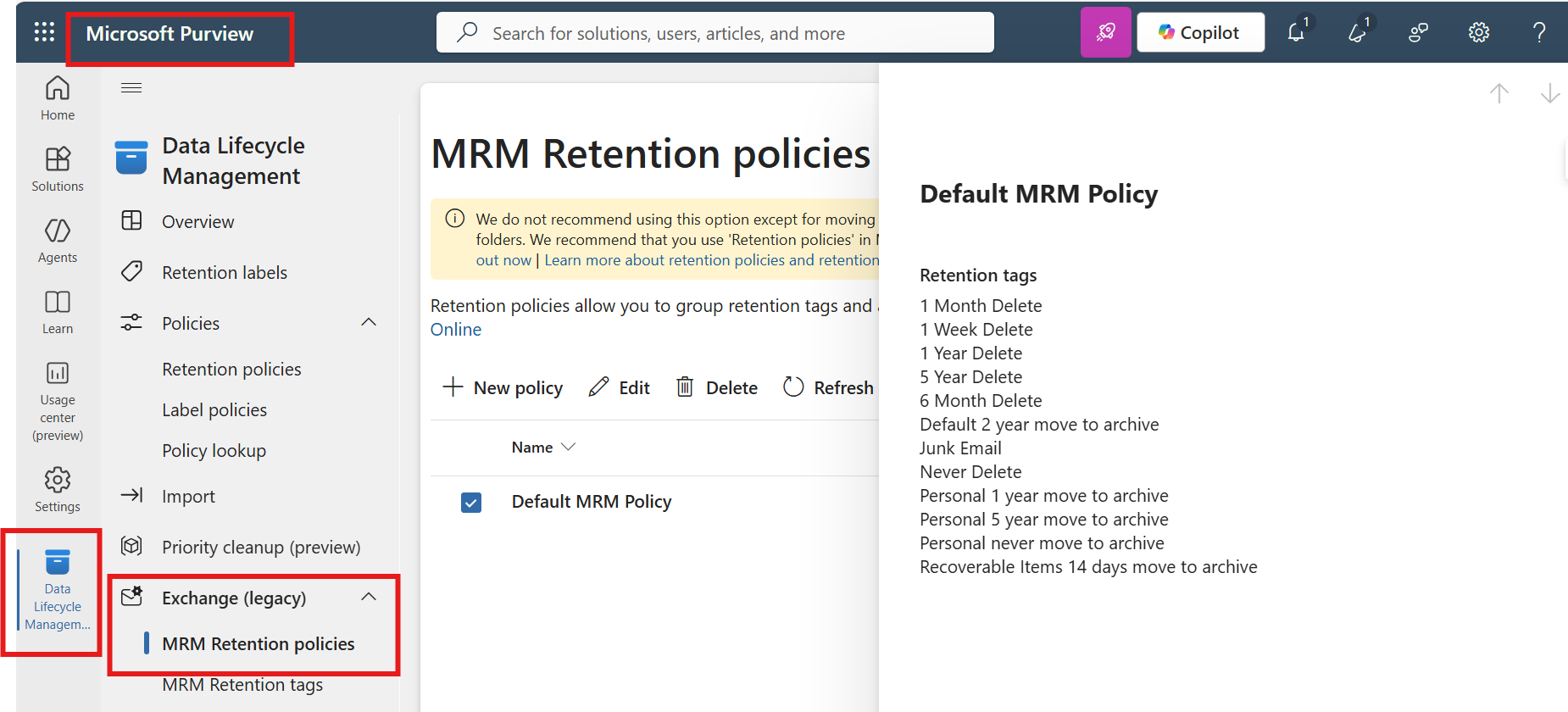The height and width of the screenshot is (712, 1568).
Task: Go to next item with down arrow
Action: pos(1550,93)
